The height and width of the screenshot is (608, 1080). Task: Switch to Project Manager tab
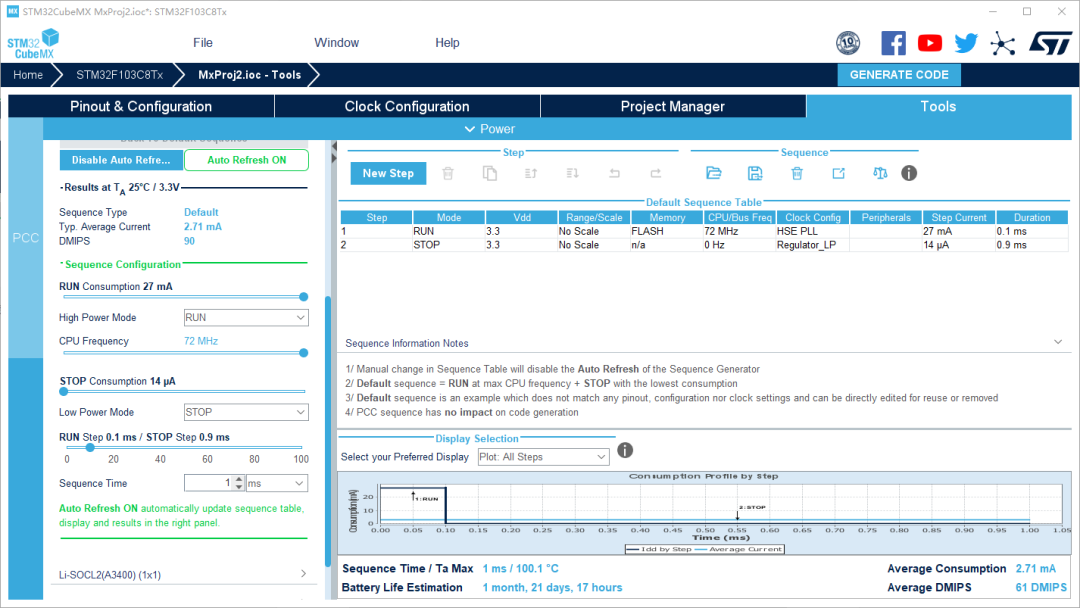673,106
